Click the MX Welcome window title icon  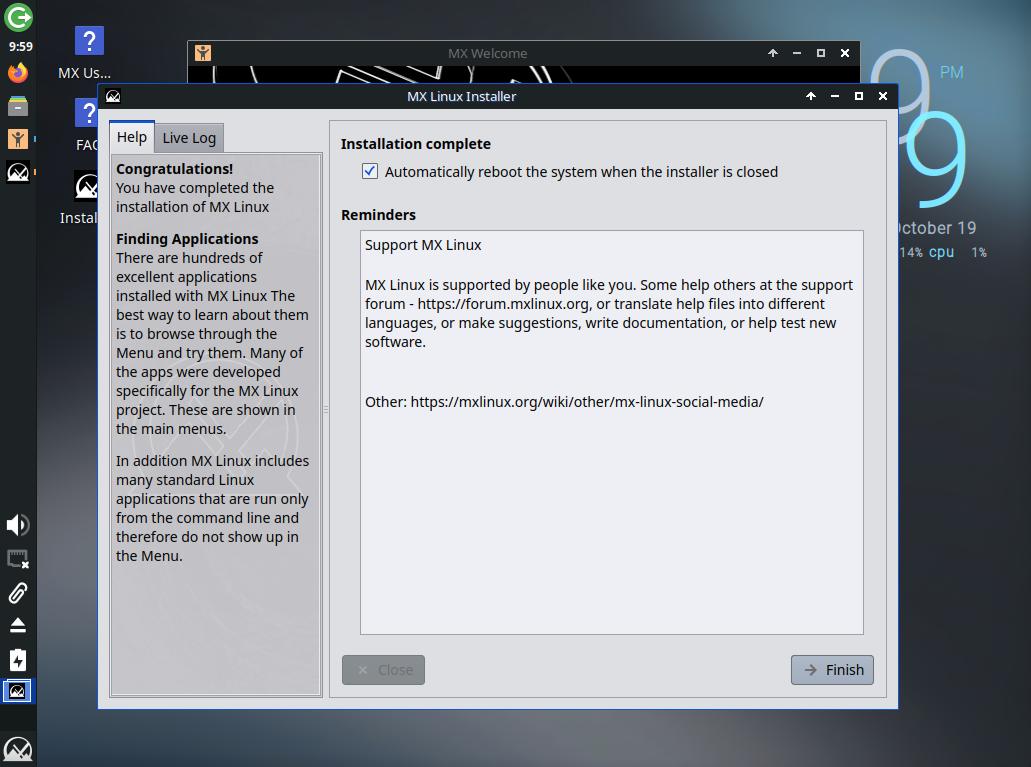(x=203, y=53)
